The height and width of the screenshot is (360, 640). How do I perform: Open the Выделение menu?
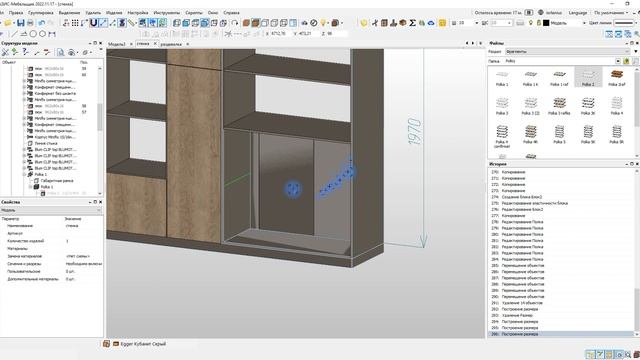tap(69, 13)
